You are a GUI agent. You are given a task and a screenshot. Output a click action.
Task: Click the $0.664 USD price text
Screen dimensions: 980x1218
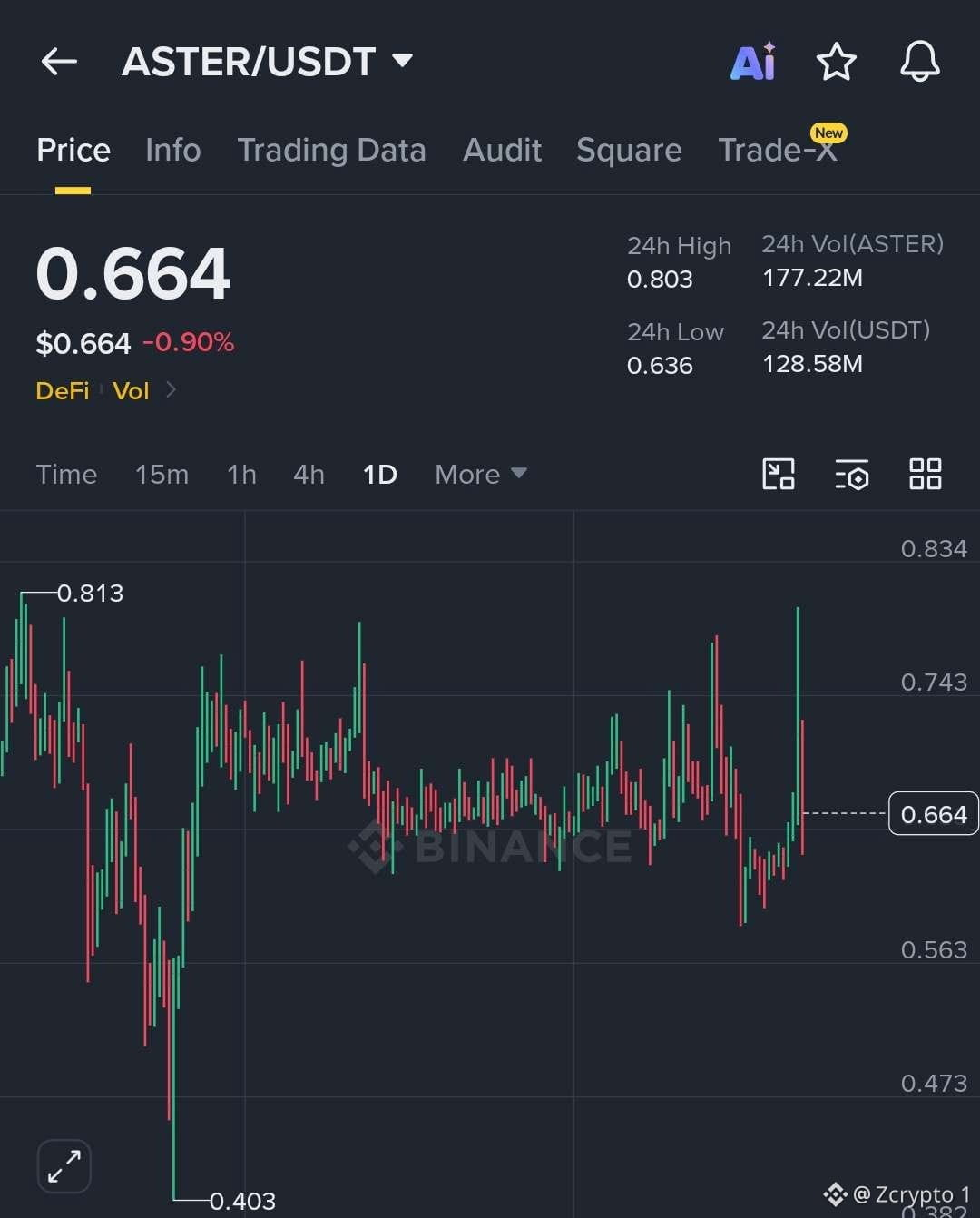pos(83,344)
